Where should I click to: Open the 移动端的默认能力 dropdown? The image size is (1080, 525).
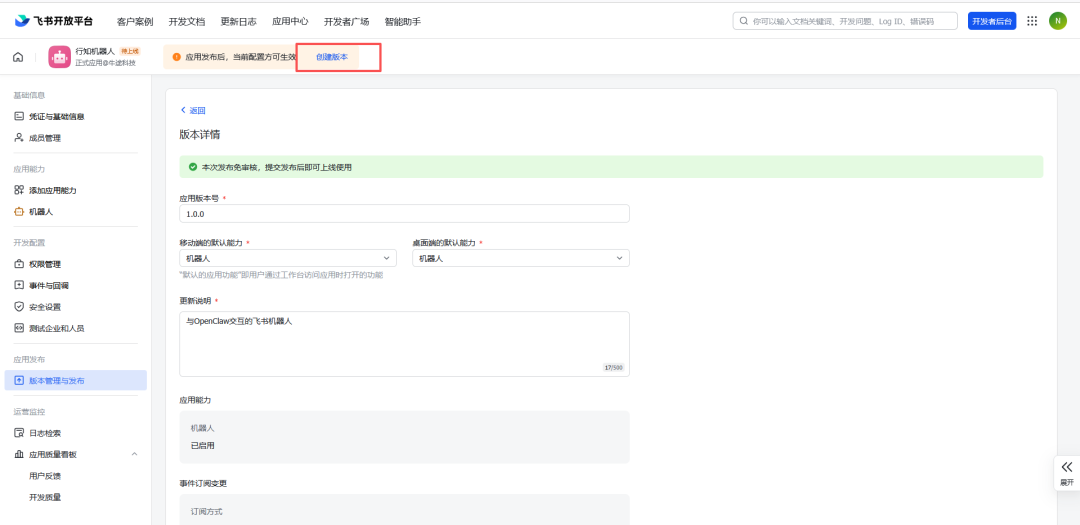[288, 258]
